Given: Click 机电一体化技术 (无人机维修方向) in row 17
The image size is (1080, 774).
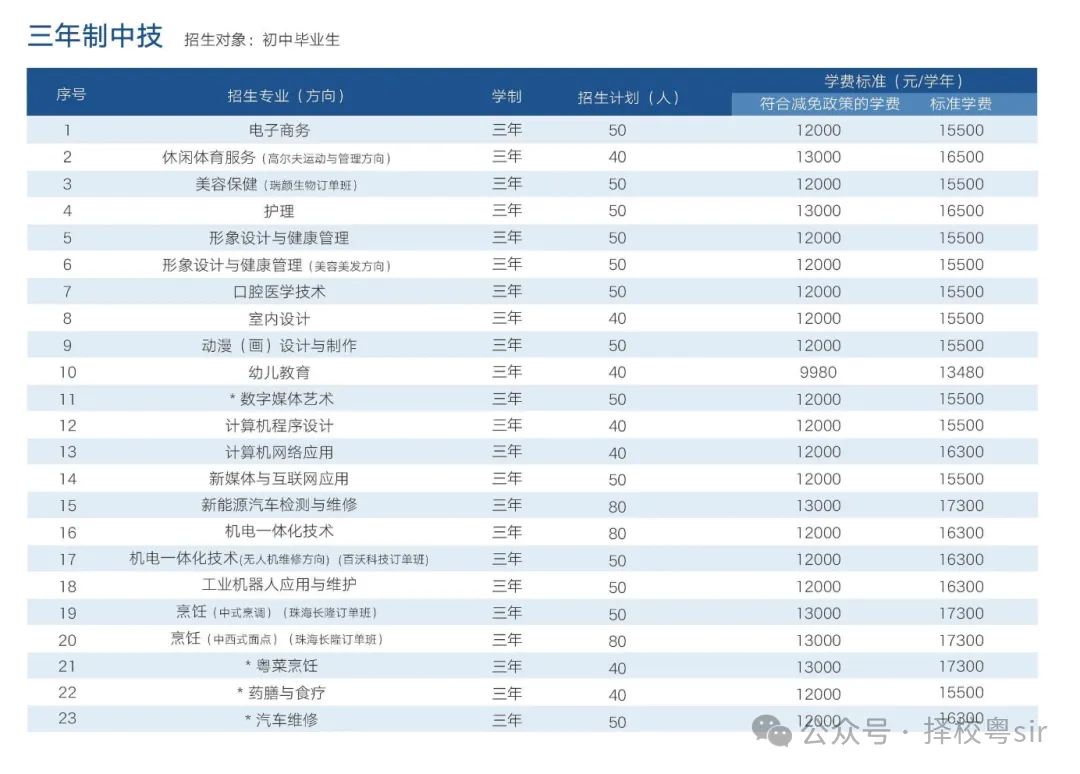Looking at the screenshot, I should click(x=279, y=558).
